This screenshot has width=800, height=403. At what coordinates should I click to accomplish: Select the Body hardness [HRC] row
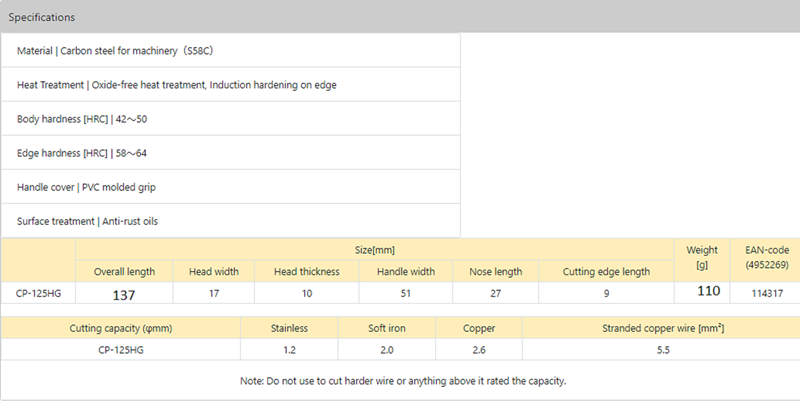82,119
